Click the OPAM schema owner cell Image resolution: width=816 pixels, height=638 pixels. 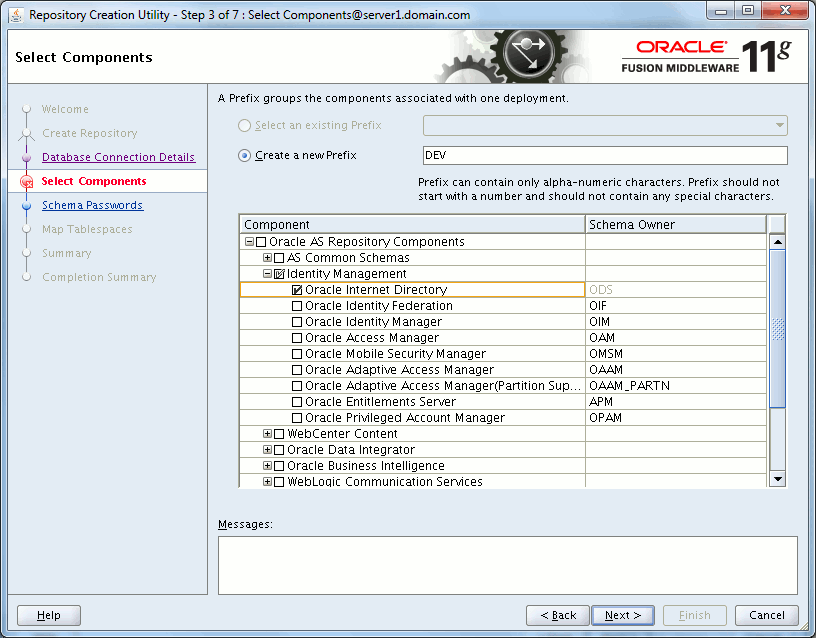click(x=676, y=418)
